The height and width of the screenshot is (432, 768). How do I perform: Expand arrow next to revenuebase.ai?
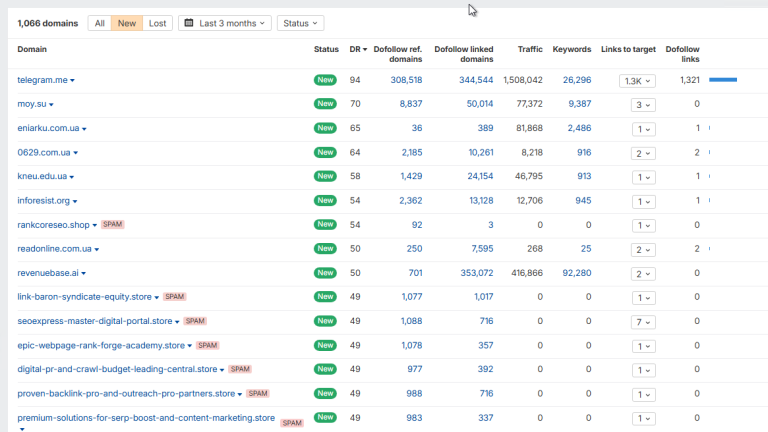click(x=84, y=273)
